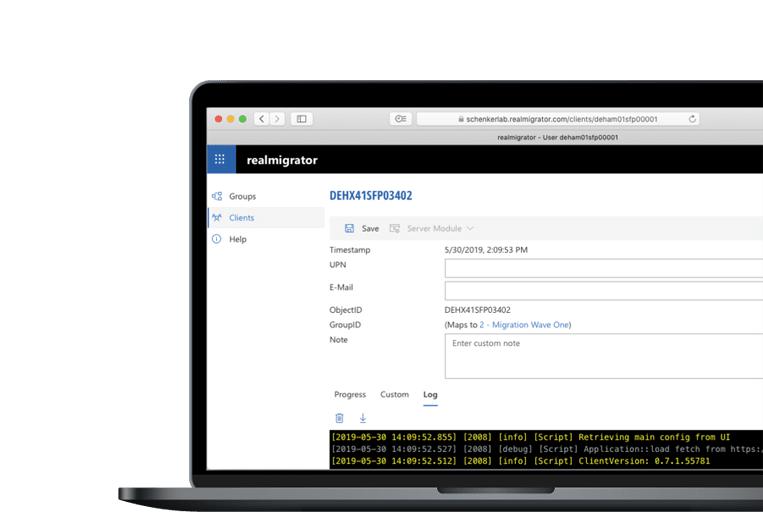Viewport: 763px width, 512px height.
Task: Click the Save floppy disk icon
Action: pyautogui.click(x=349, y=228)
